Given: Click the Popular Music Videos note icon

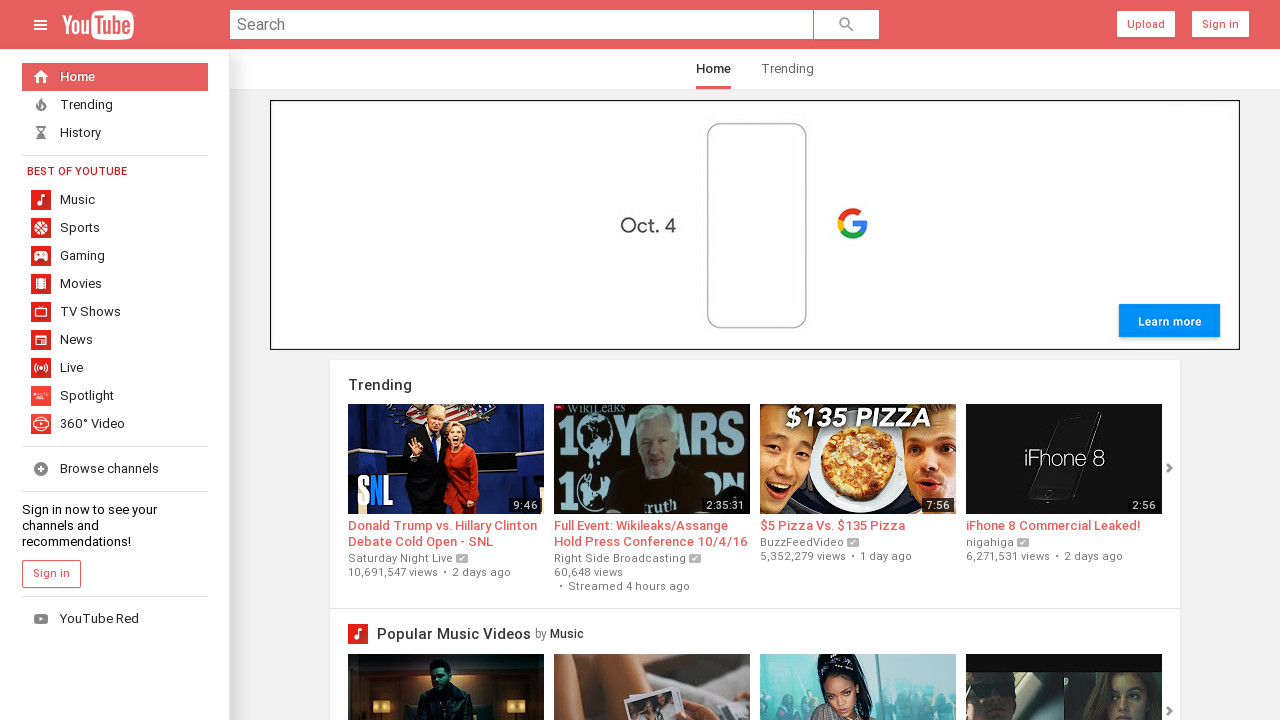Looking at the screenshot, I should [358, 634].
